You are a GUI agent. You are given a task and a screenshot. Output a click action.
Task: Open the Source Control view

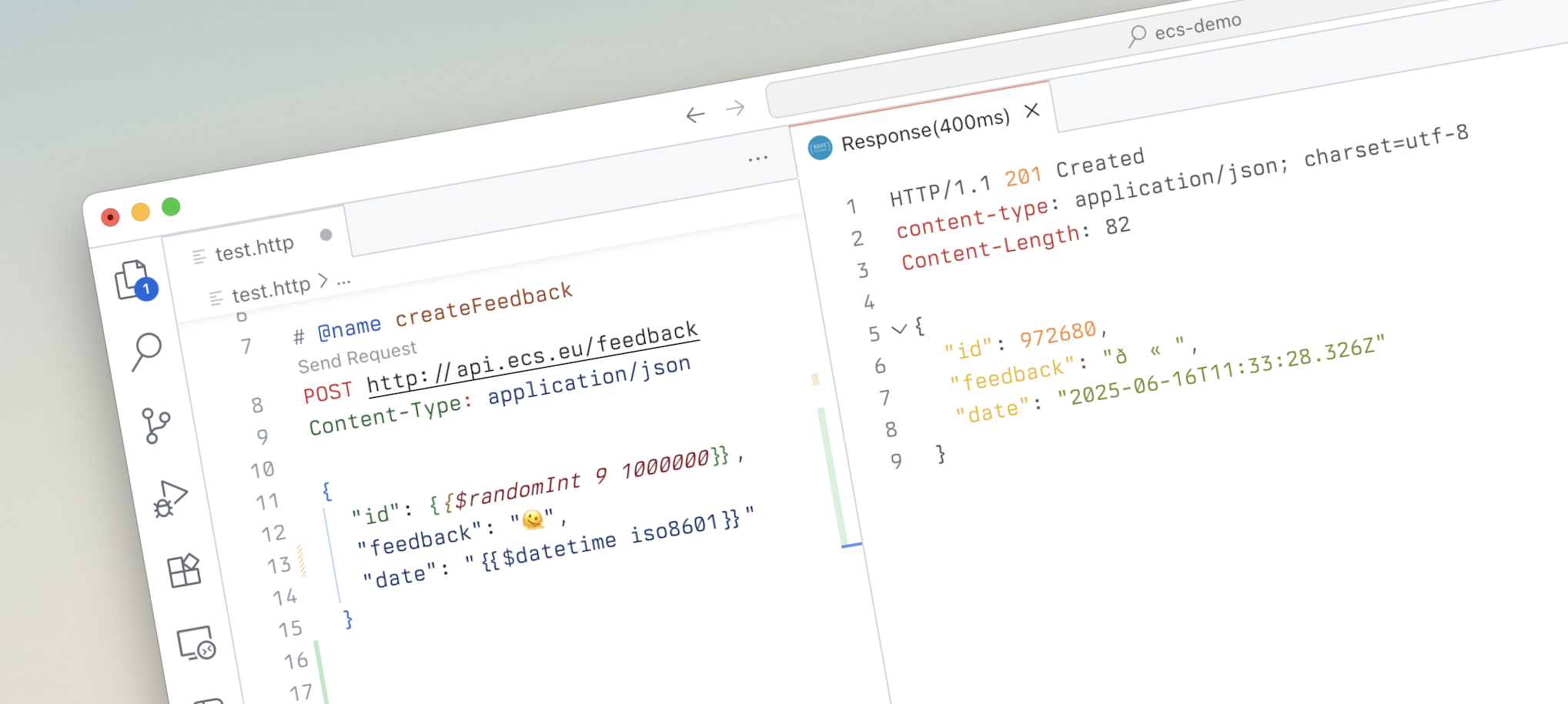156,425
